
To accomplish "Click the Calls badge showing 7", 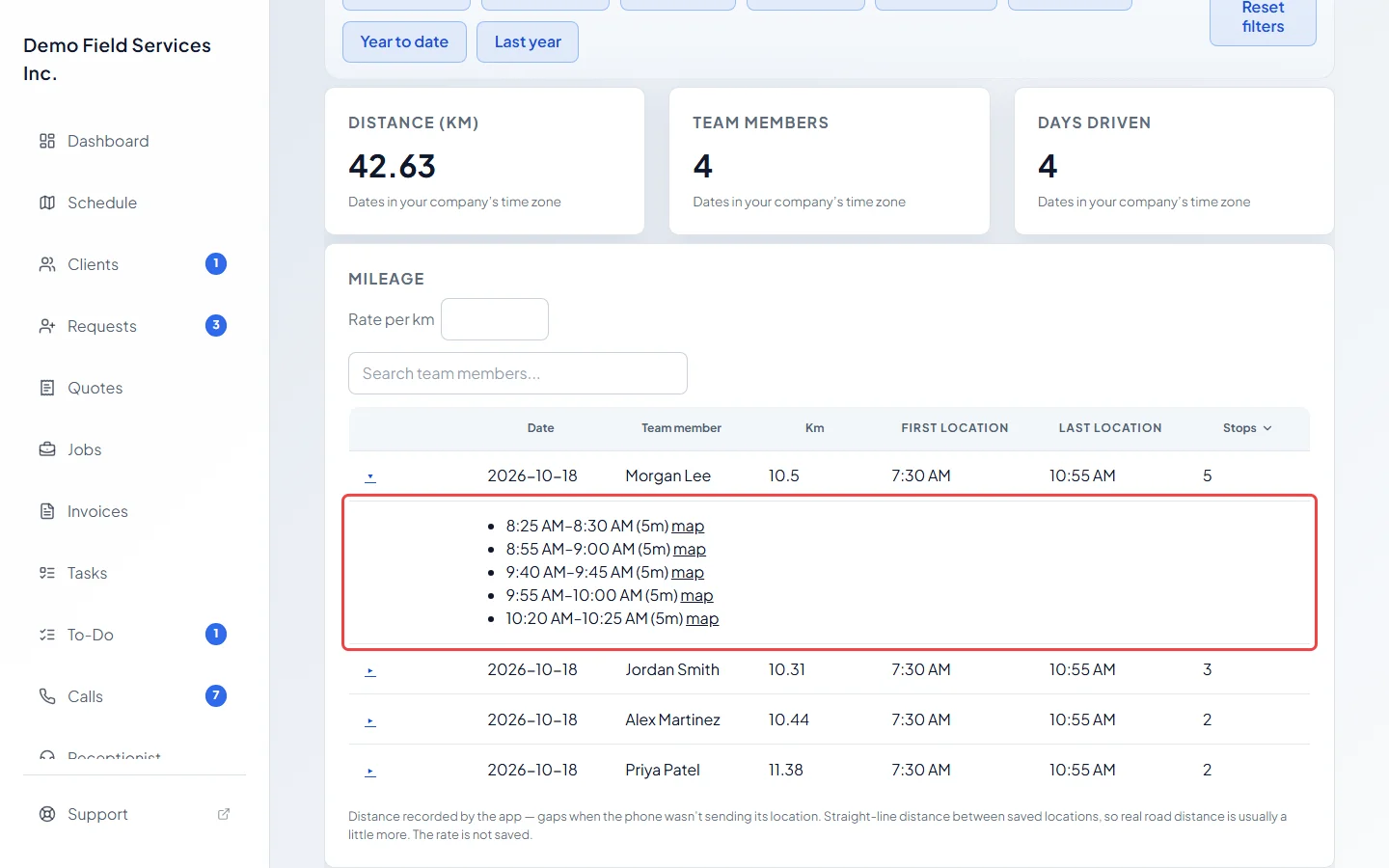I will point(216,695).
